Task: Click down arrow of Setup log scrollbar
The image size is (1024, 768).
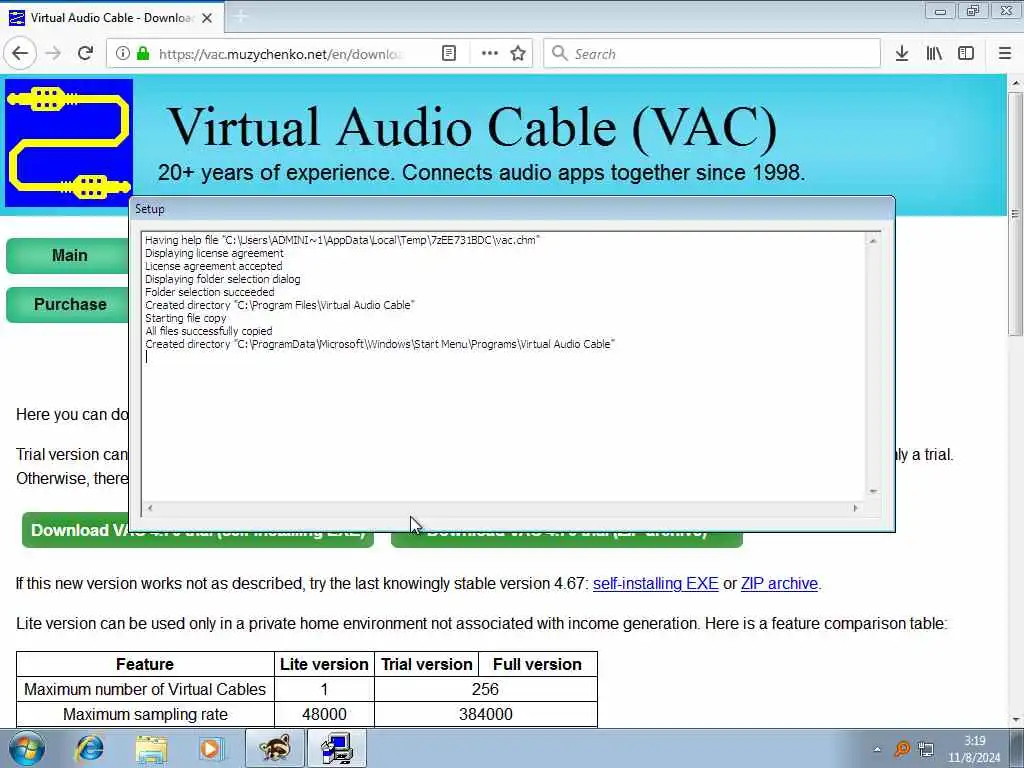Action: pyautogui.click(x=873, y=492)
